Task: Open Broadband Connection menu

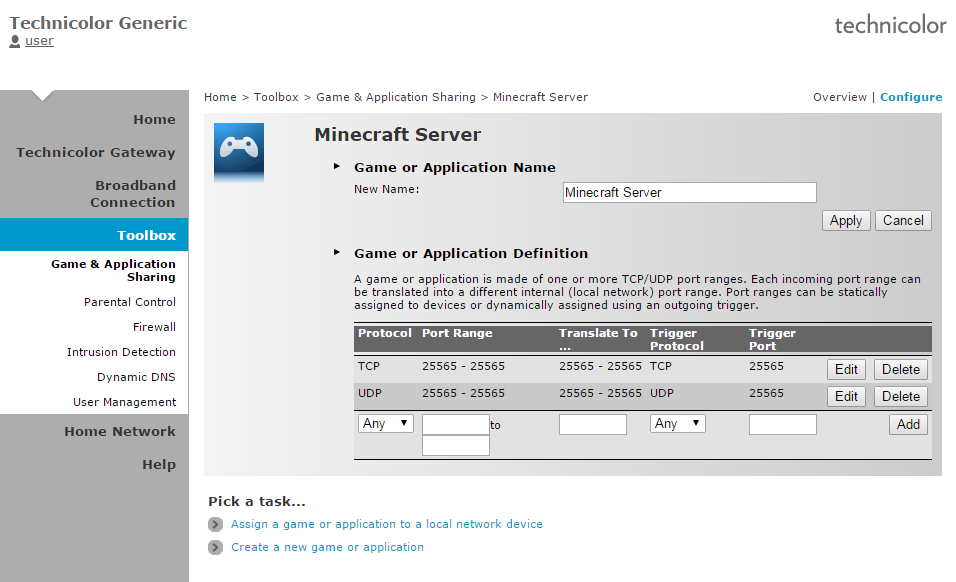Action: pos(133,194)
